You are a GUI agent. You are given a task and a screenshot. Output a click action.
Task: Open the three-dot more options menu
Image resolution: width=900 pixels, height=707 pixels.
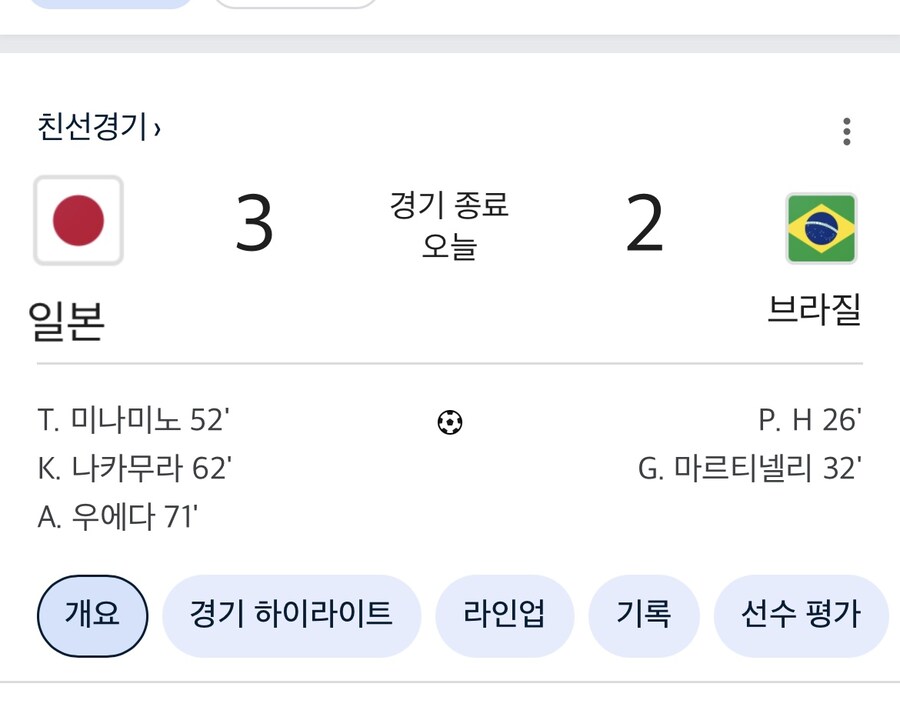[846, 131]
